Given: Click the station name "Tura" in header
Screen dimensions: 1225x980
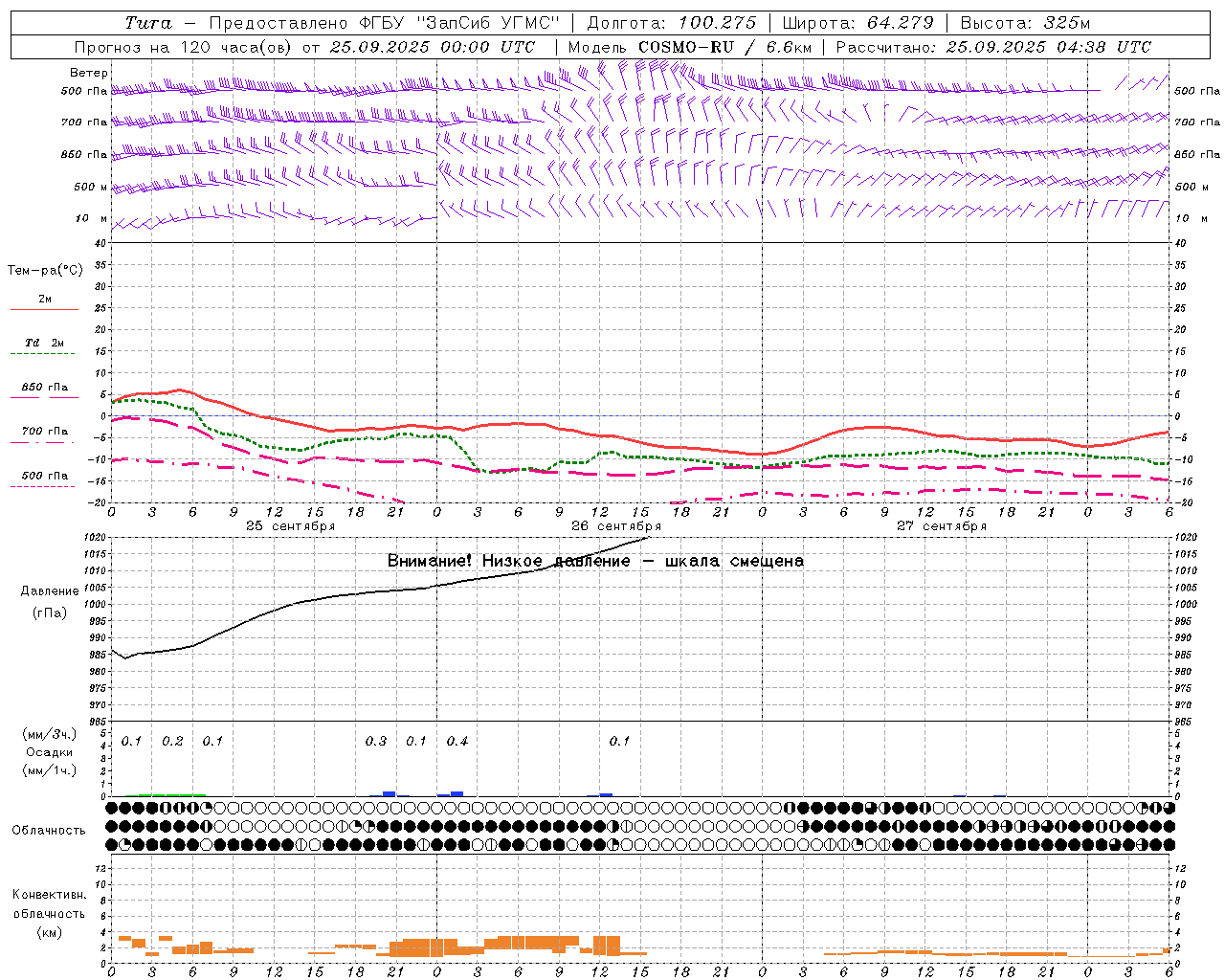Looking at the screenshot, I should (x=148, y=23).
